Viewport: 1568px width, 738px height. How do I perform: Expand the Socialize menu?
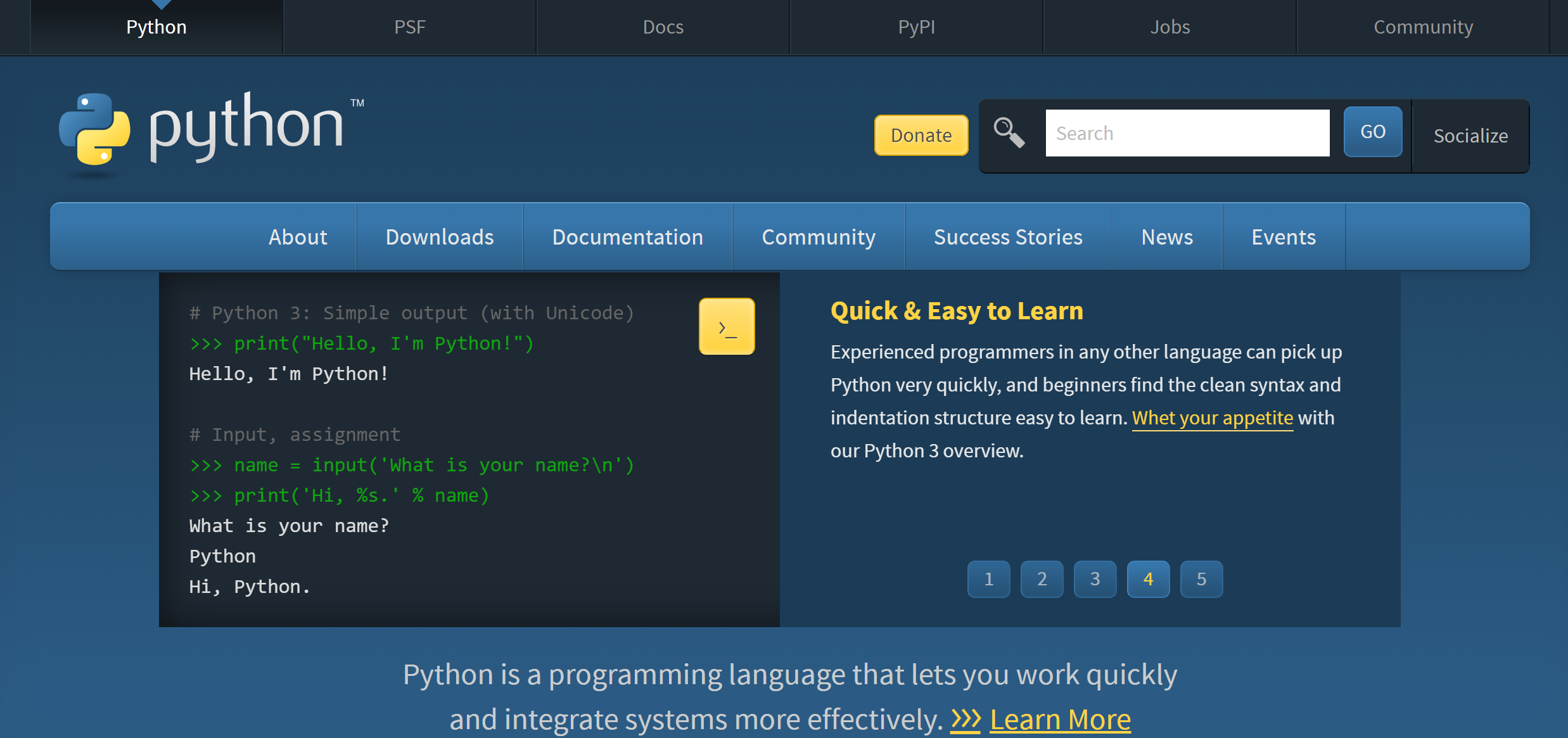(1470, 136)
